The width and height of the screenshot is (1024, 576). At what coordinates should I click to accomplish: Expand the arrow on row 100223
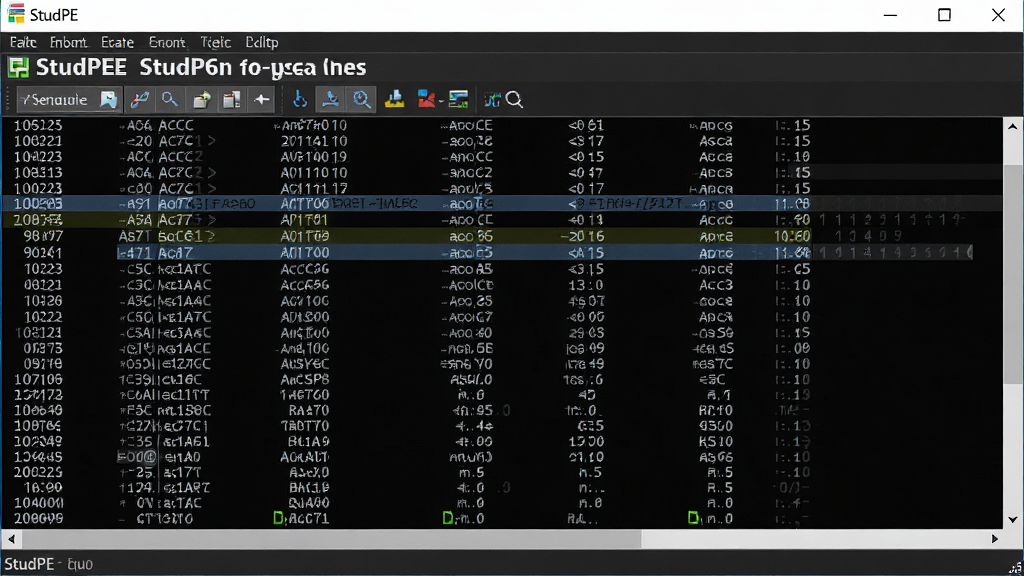212,189
